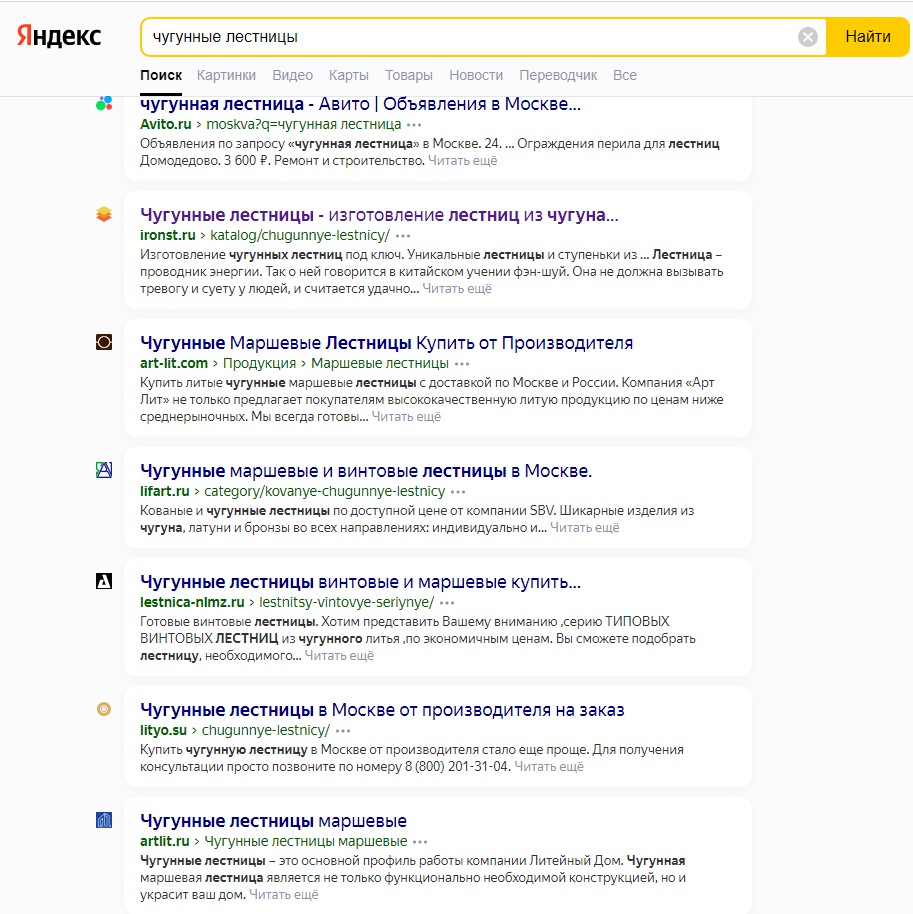Click the art-lit.com domain link
The width and height of the screenshot is (913, 914).
pyautogui.click(x=174, y=363)
